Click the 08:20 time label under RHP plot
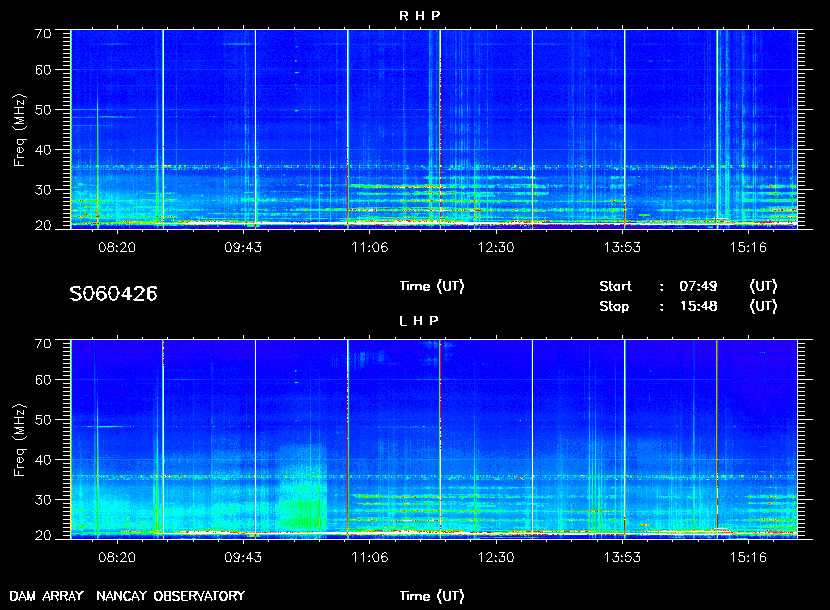The width and height of the screenshot is (830, 610). [117, 247]
